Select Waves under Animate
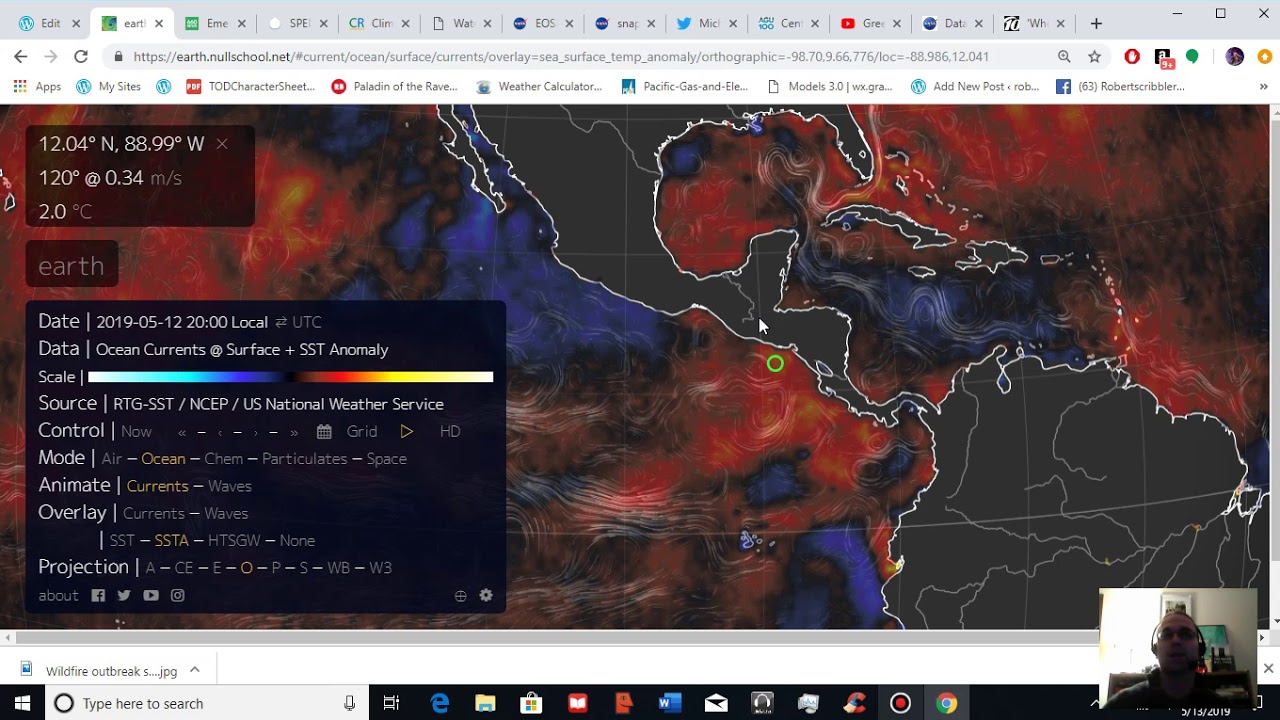Image resolution: width=1280 pixels, height=720 pixels. [x=230, y=486]
